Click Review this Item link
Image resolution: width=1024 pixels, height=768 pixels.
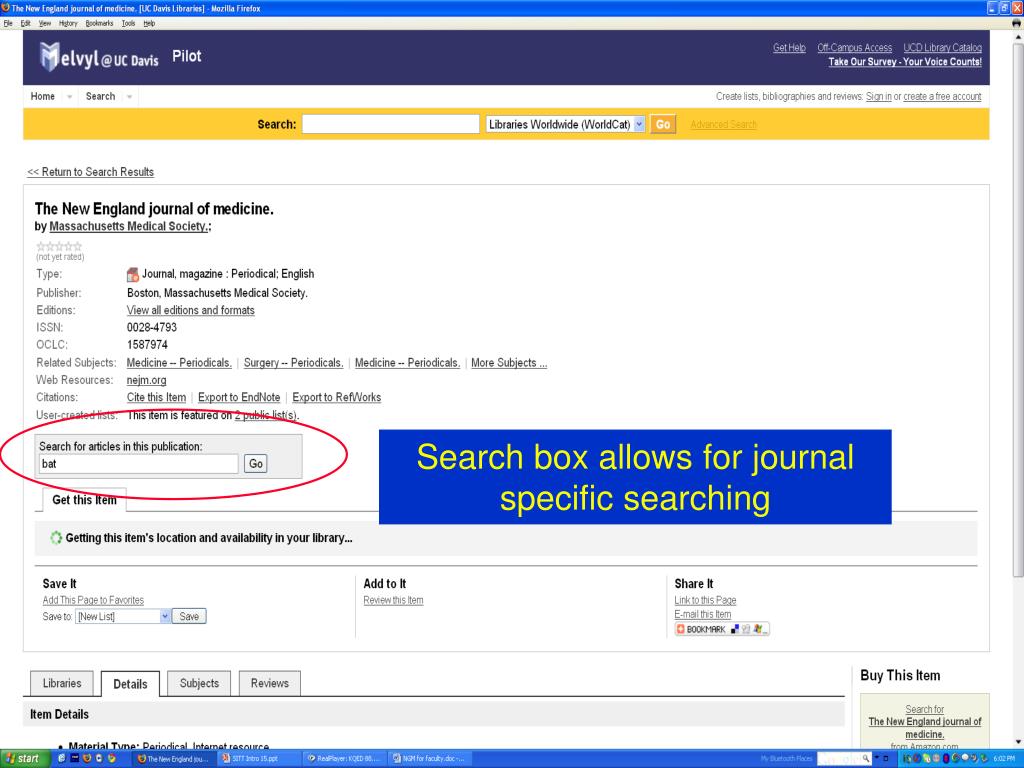coord(393,600)
